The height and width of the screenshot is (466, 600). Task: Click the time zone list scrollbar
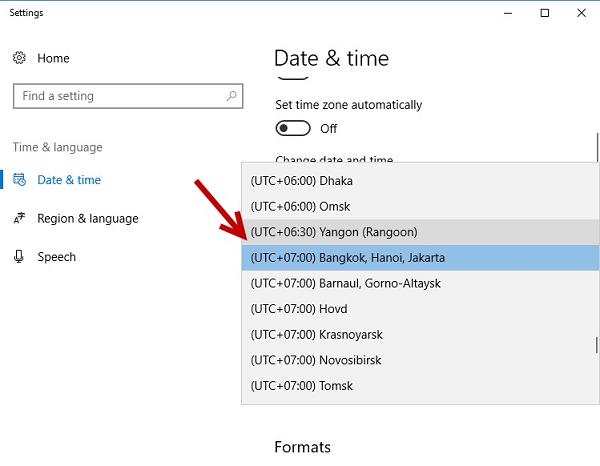(x=597, y=345)
